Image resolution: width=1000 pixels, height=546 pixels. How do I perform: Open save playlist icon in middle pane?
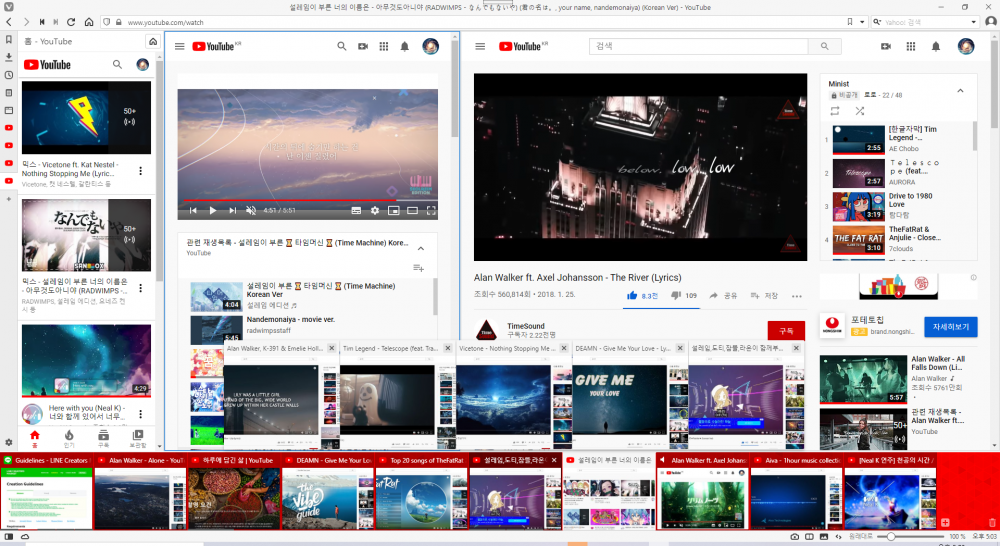418,268
